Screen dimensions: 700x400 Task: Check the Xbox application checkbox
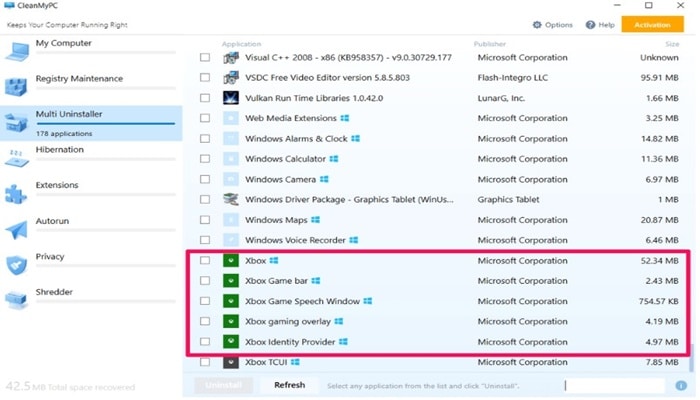click(205, 260)
